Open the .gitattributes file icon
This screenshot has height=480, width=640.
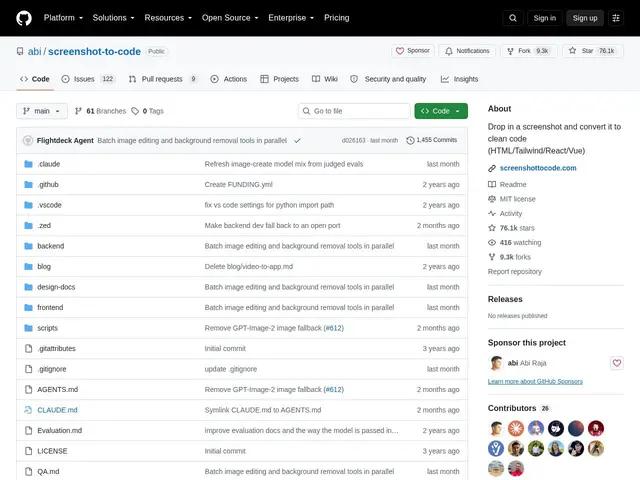[28, 349]
